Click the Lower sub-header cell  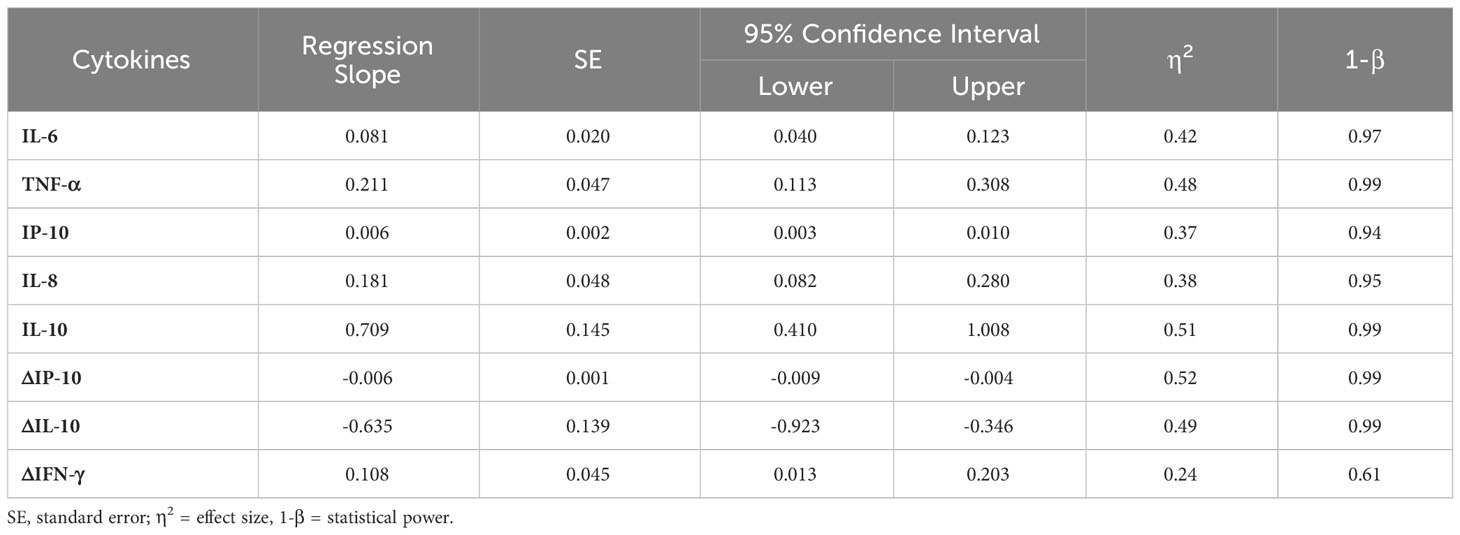tap(796, 86)
